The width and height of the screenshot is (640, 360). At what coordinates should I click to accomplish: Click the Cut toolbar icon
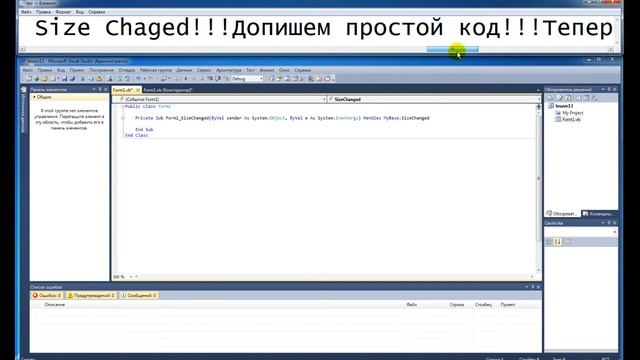83,79
